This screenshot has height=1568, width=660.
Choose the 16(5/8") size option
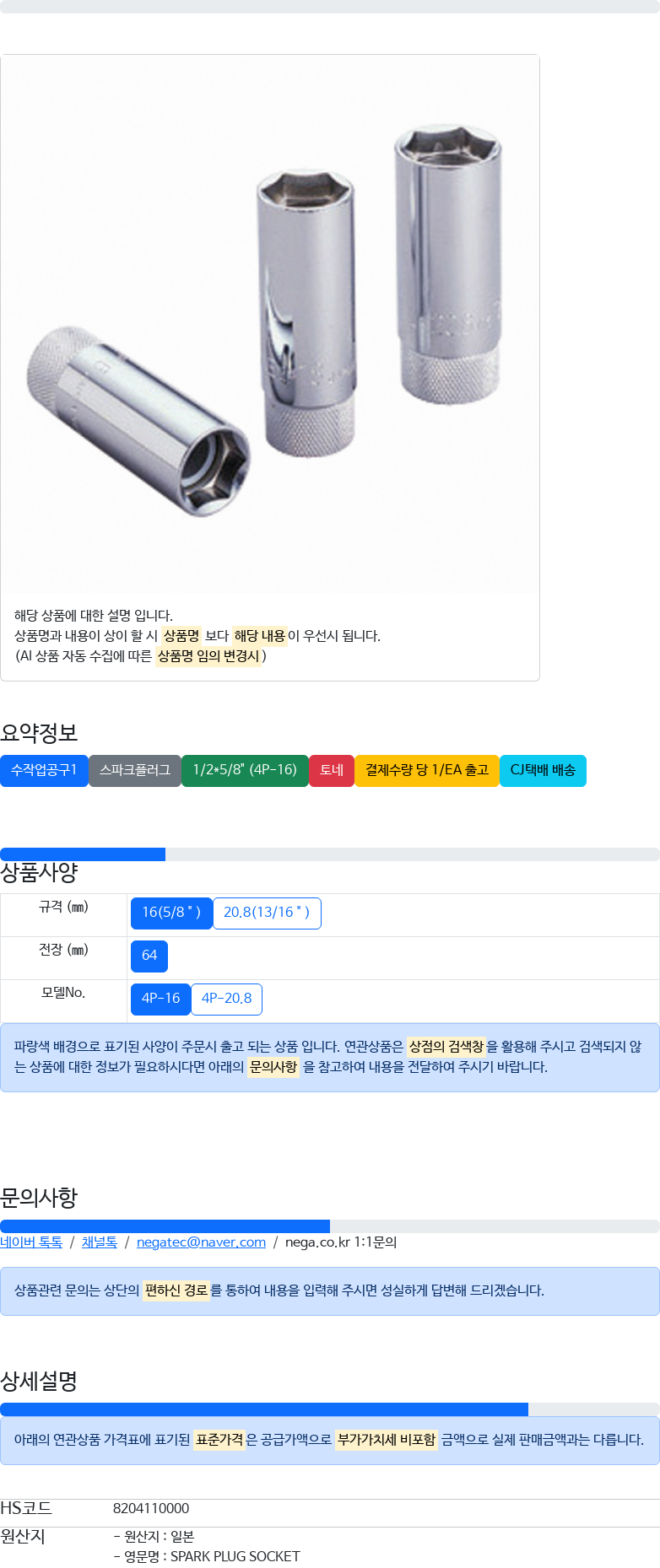tap(171, 913)
